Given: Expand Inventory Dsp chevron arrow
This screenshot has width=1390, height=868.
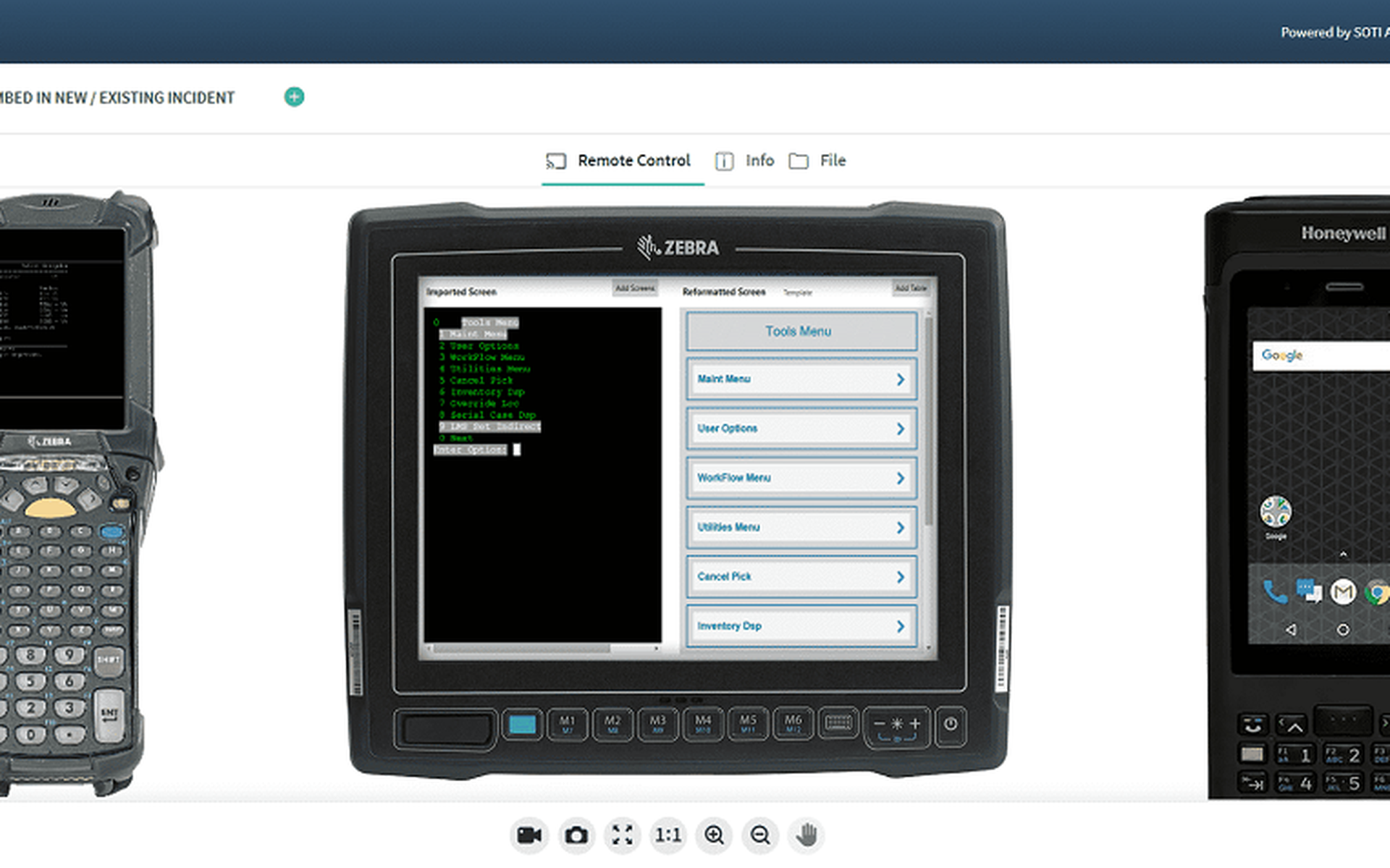Looking at the screenshot, I should click(901, 626).
